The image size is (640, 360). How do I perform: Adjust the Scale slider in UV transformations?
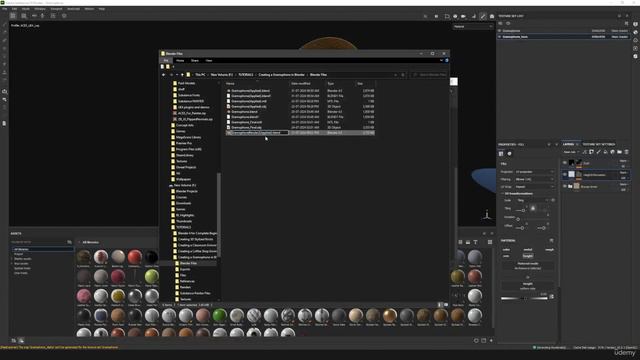click(x=523, y=210)
